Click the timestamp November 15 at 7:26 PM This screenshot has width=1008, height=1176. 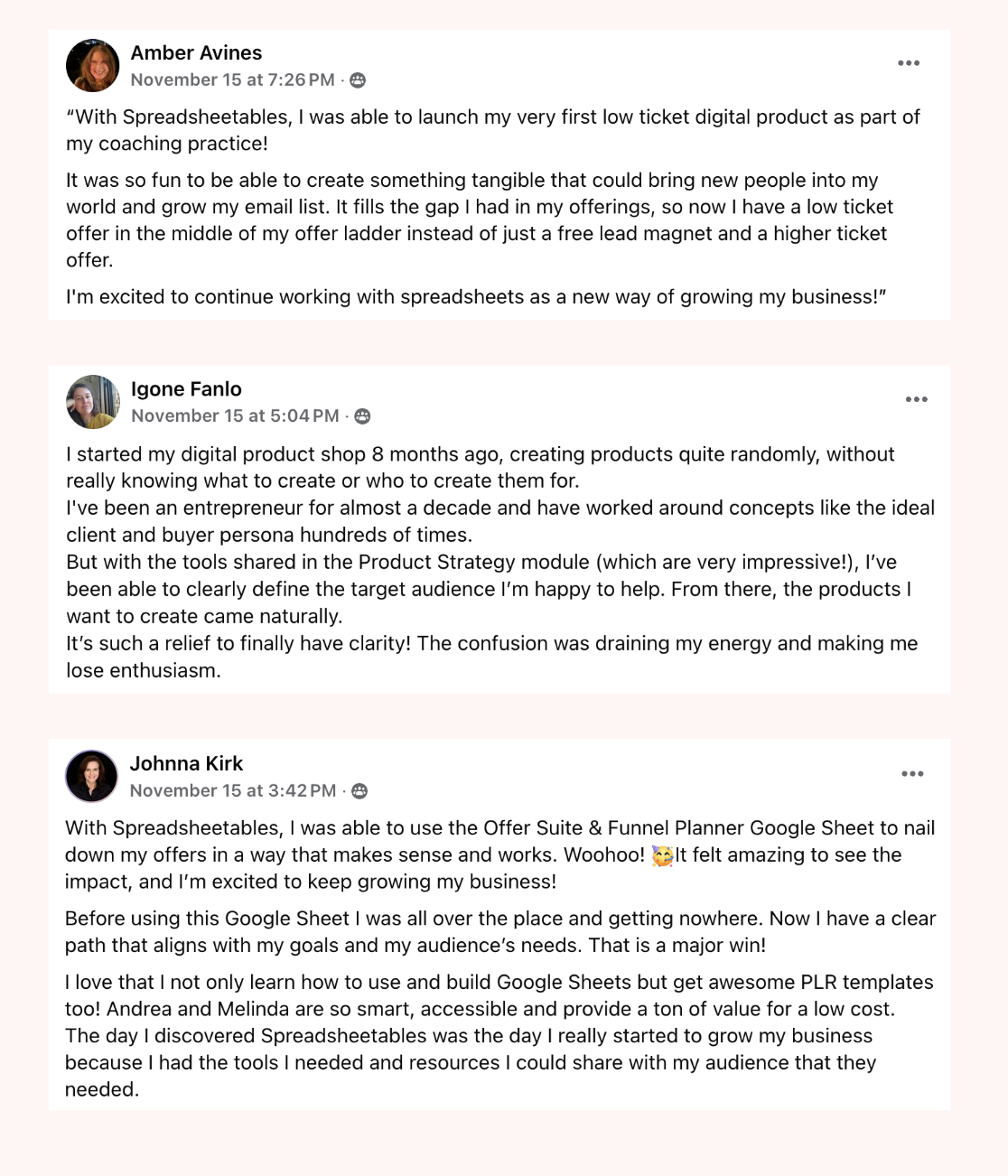(232, 79)
